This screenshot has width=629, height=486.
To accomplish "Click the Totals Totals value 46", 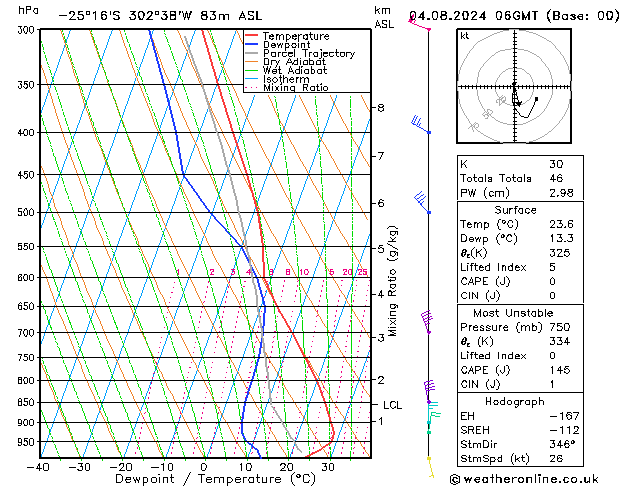I will (556, 178).
